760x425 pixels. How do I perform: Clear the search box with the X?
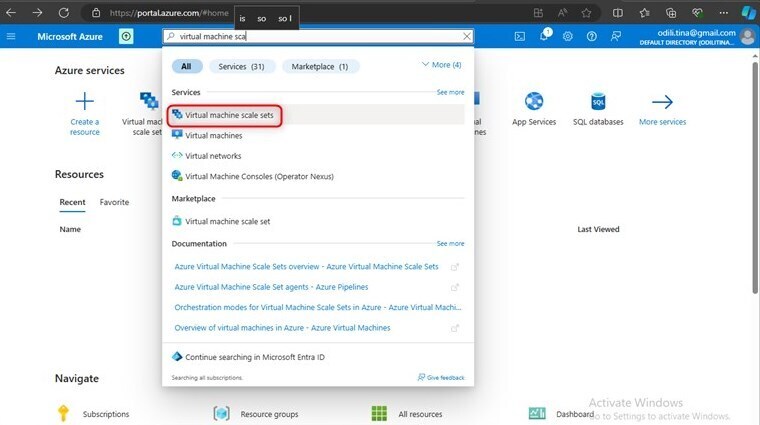(466, 36)
